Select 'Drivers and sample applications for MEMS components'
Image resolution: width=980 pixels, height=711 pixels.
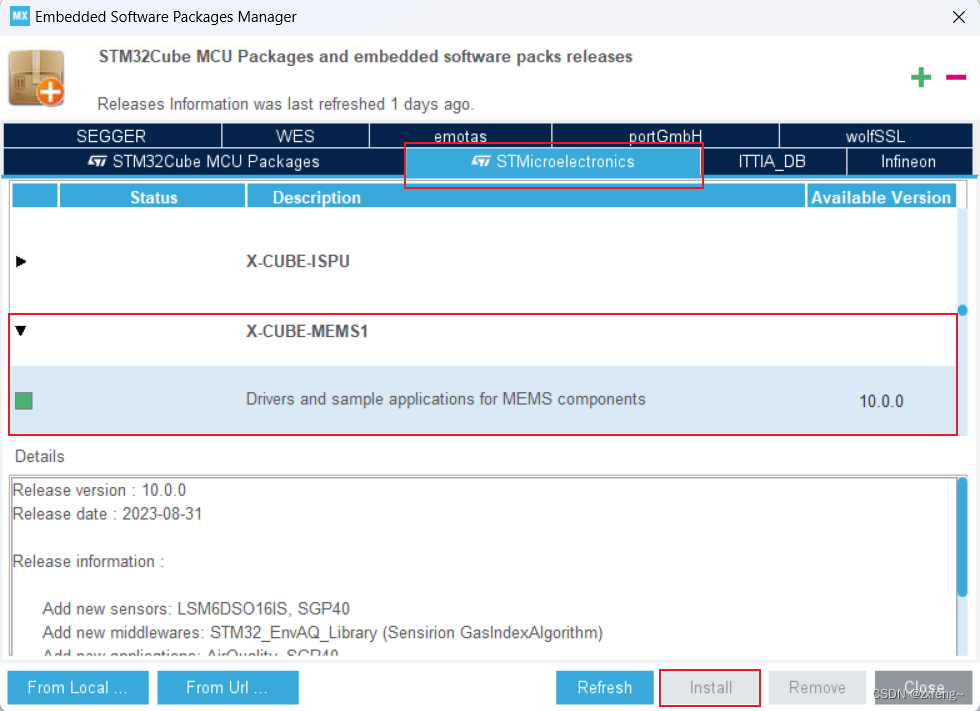click(x=446, y=399)
